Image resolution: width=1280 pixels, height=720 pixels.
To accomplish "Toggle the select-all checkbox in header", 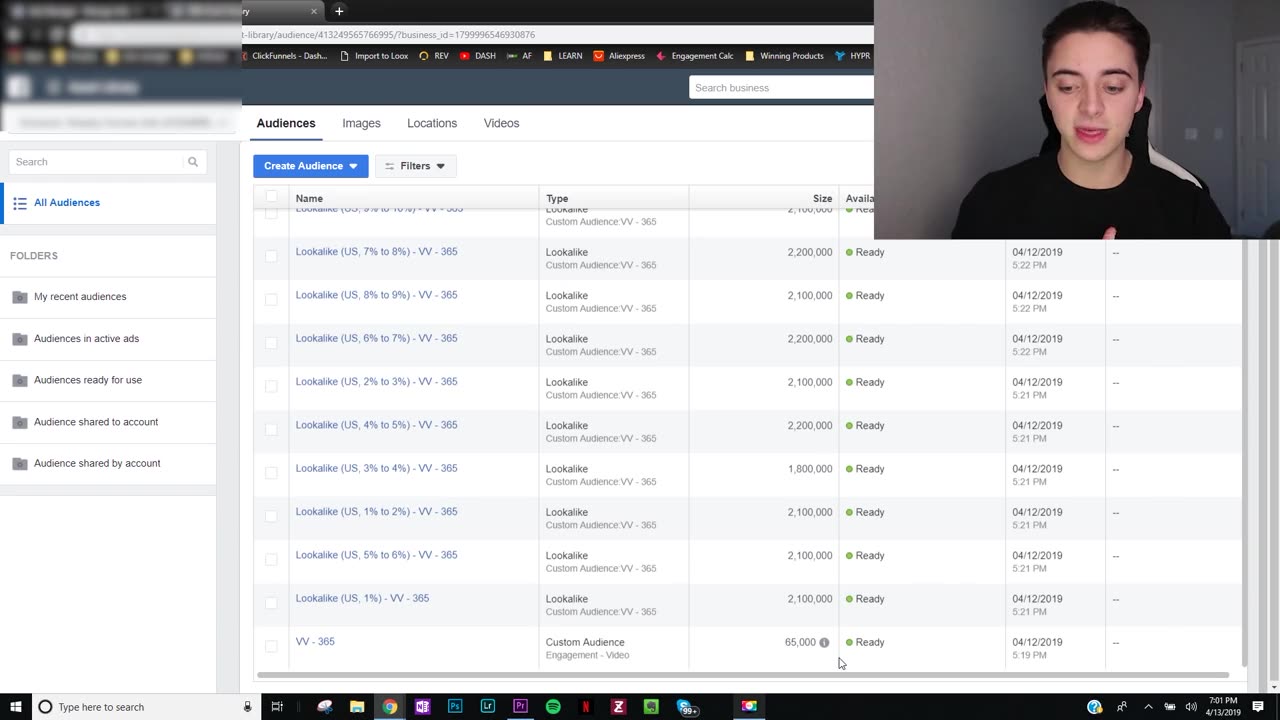I will [x=271, y=198].
